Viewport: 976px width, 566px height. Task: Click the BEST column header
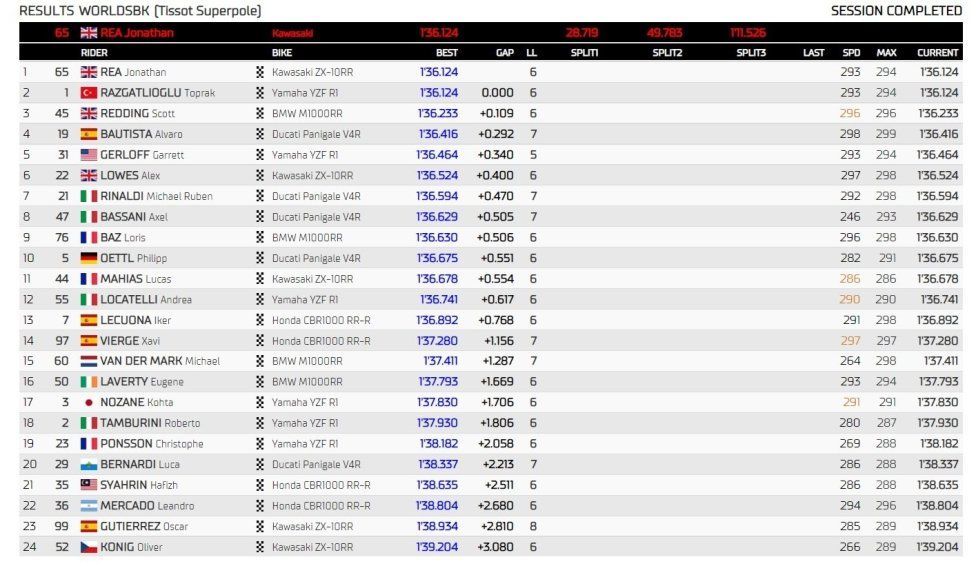pos(446,53)
